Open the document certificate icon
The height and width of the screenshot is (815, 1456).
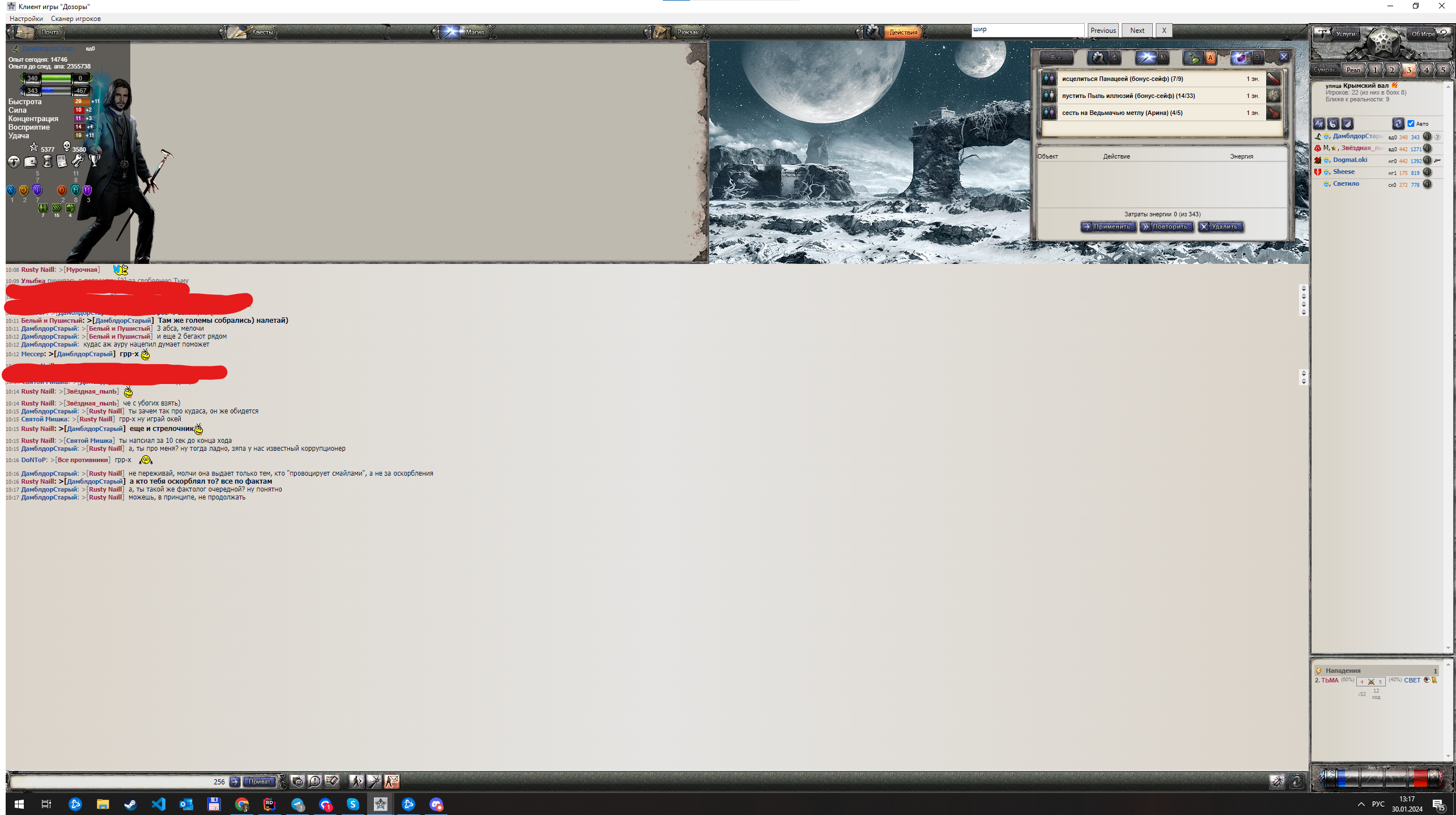pos(62,162)
